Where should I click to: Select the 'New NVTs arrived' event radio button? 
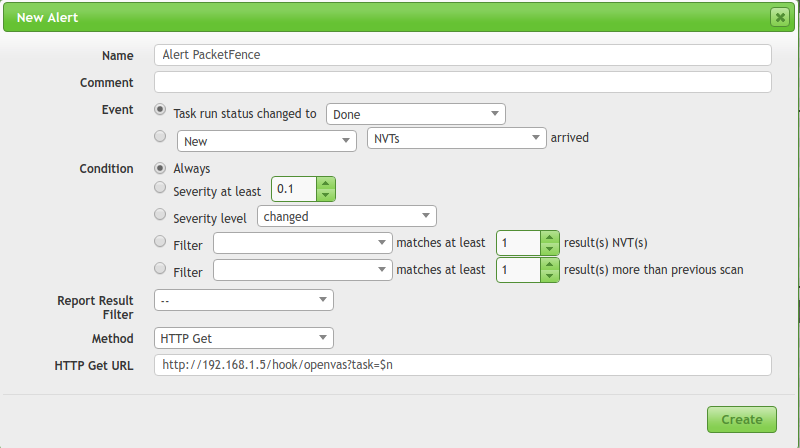click(x=161, y=137)
